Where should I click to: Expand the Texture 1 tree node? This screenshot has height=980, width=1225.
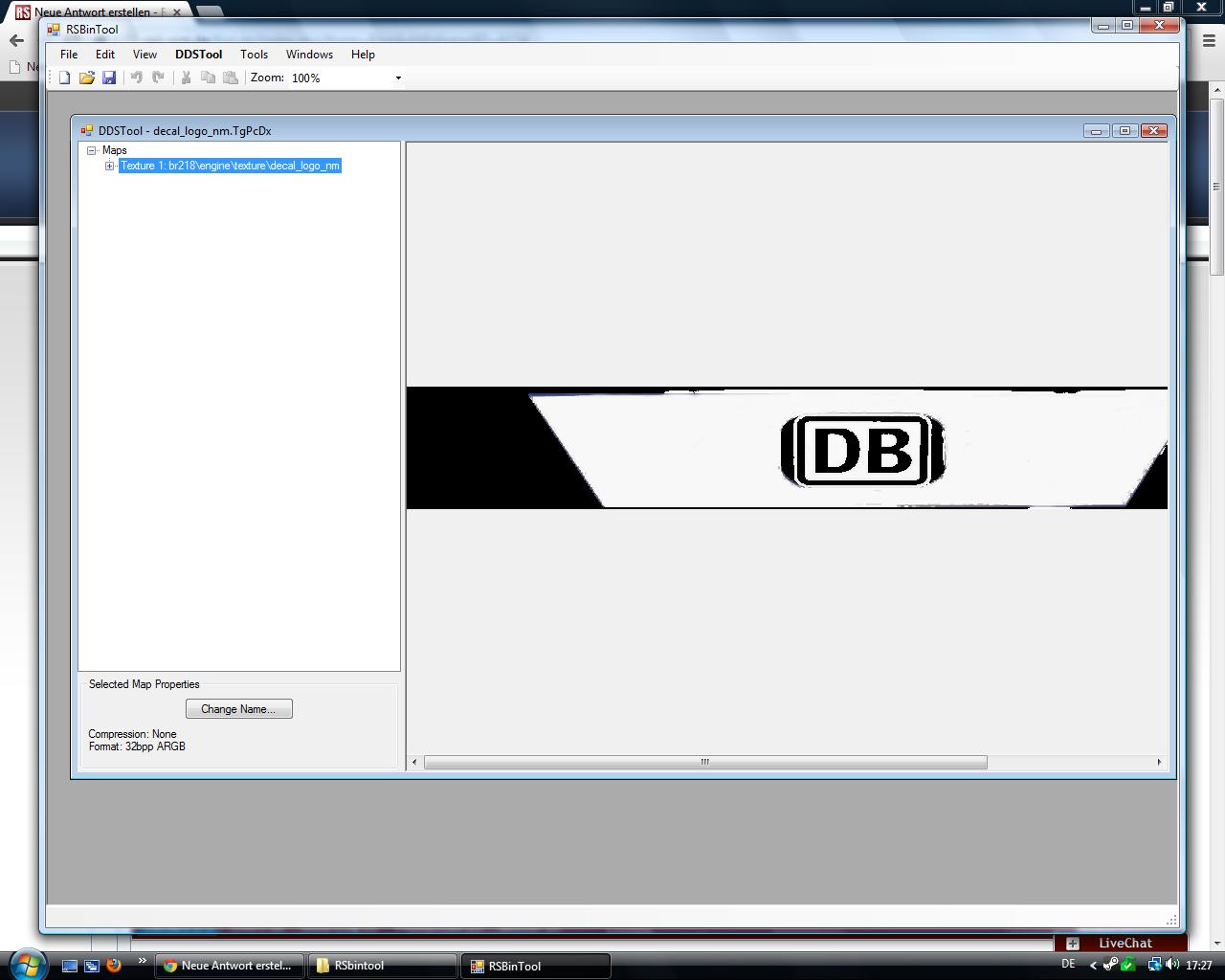tap(110, 166)
